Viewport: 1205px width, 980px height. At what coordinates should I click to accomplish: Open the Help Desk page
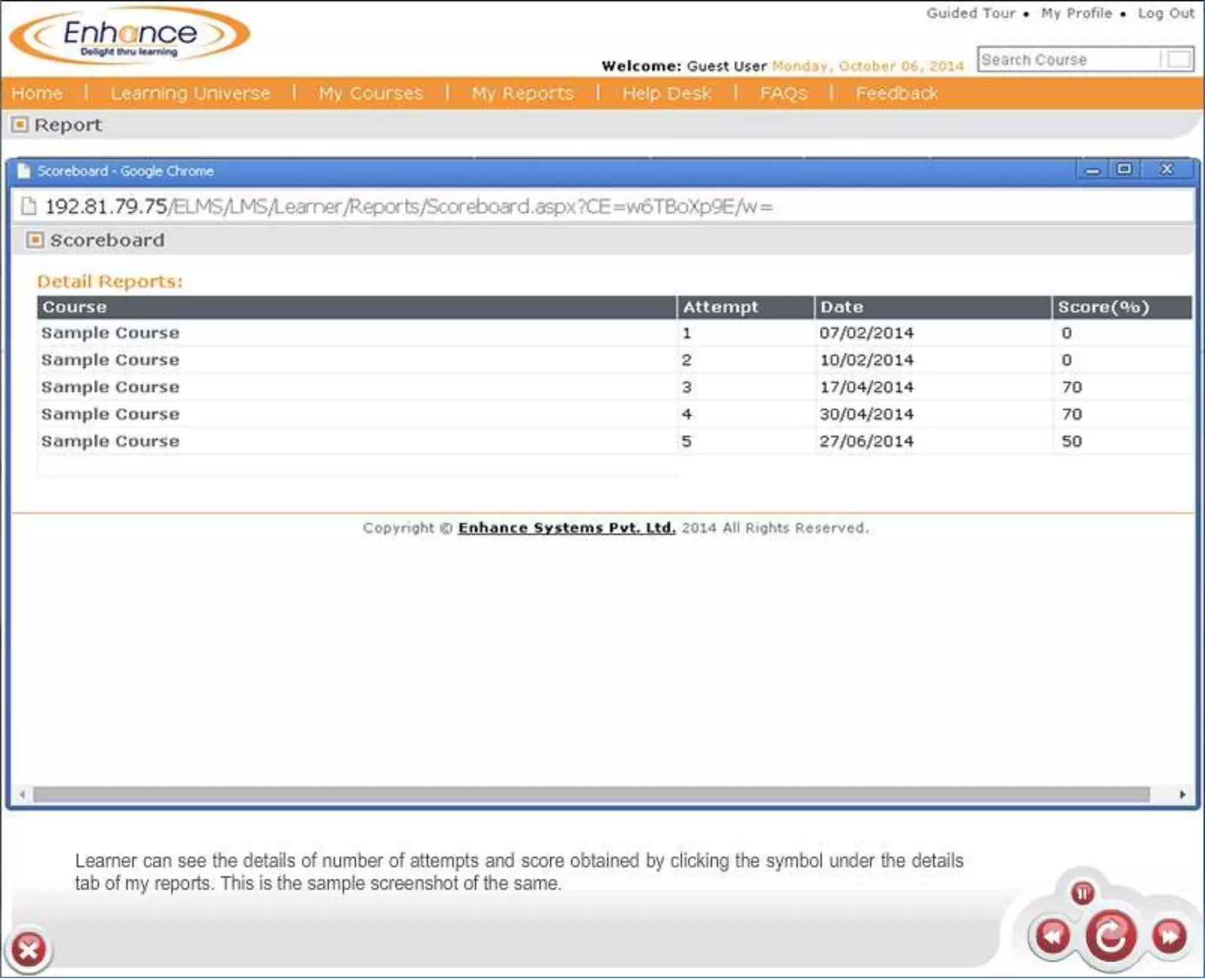pos(667,93)
